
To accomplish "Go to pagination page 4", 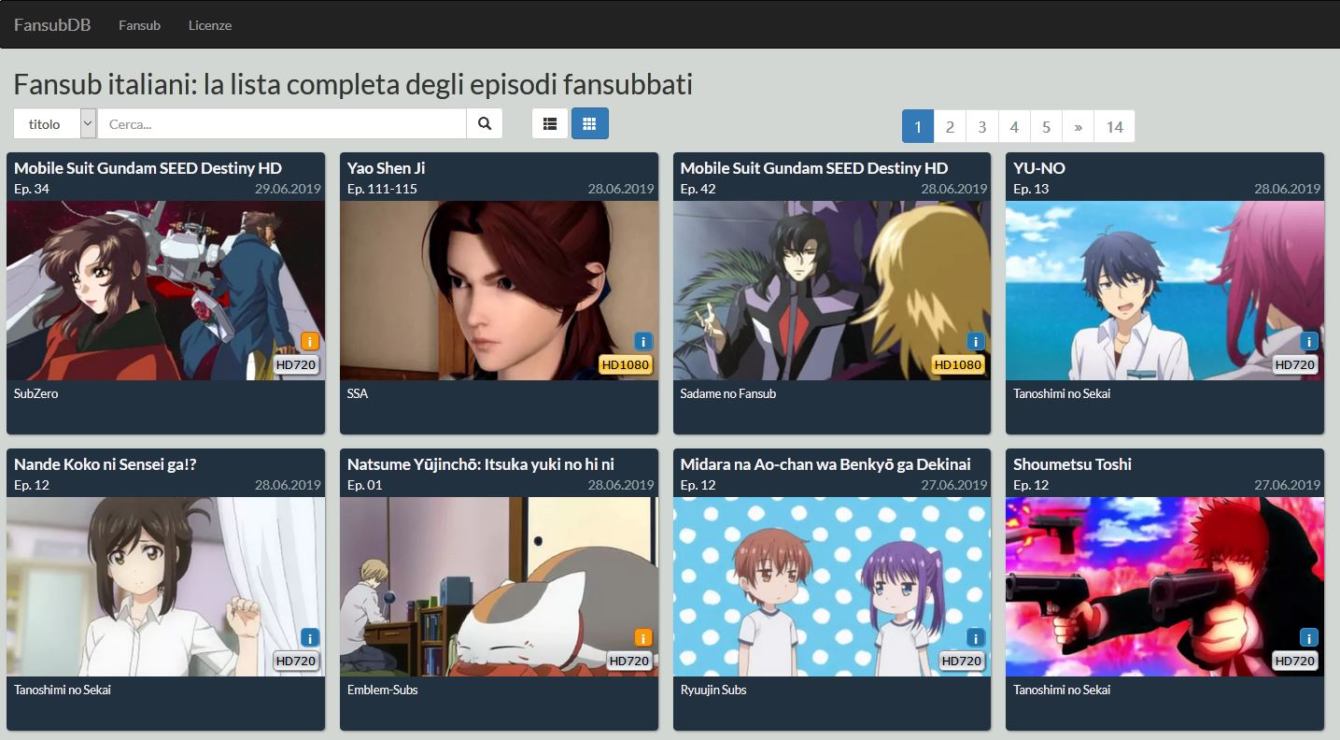I will pos(1013,126).
